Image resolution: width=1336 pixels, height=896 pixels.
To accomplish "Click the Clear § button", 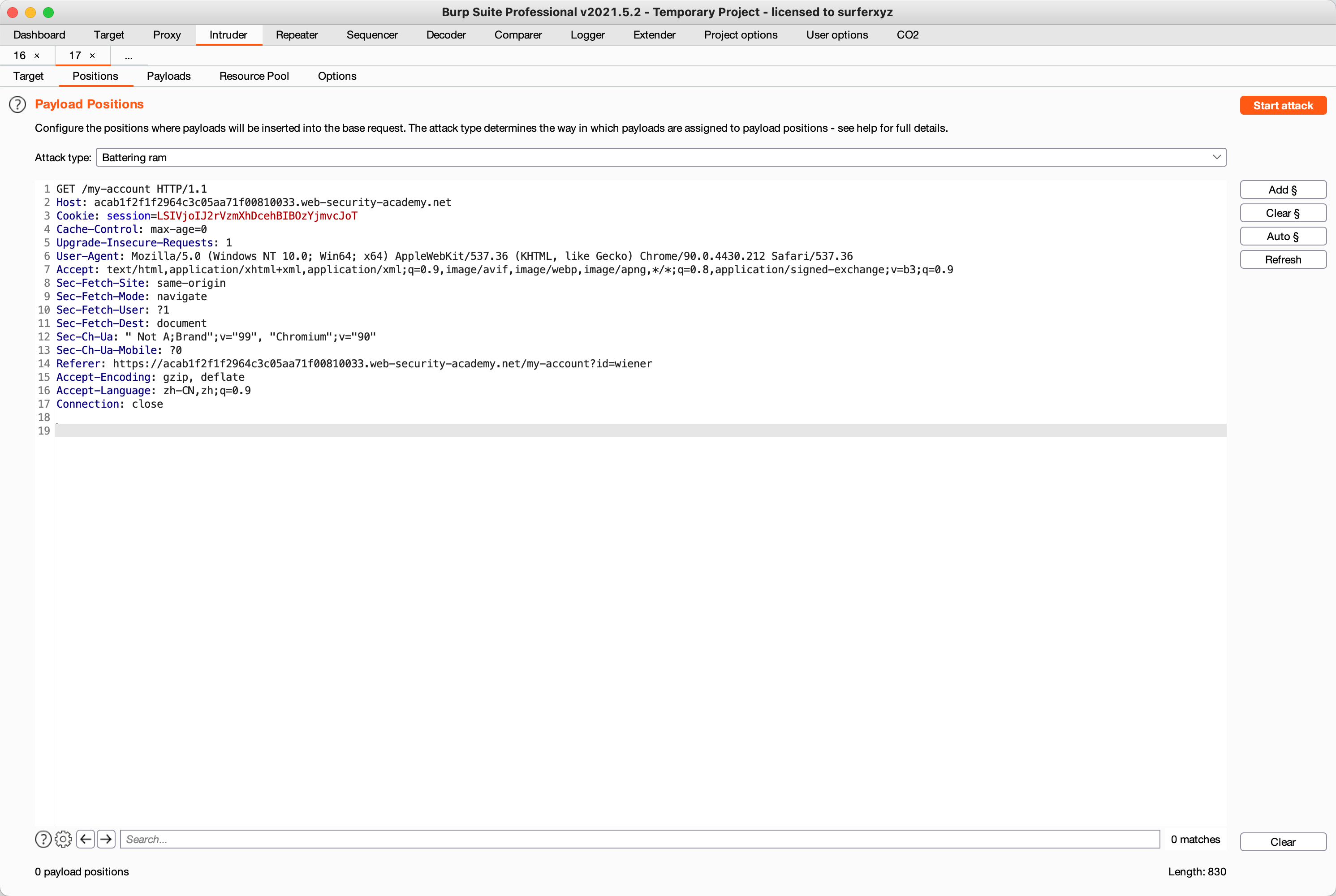I will point(1282,213).
